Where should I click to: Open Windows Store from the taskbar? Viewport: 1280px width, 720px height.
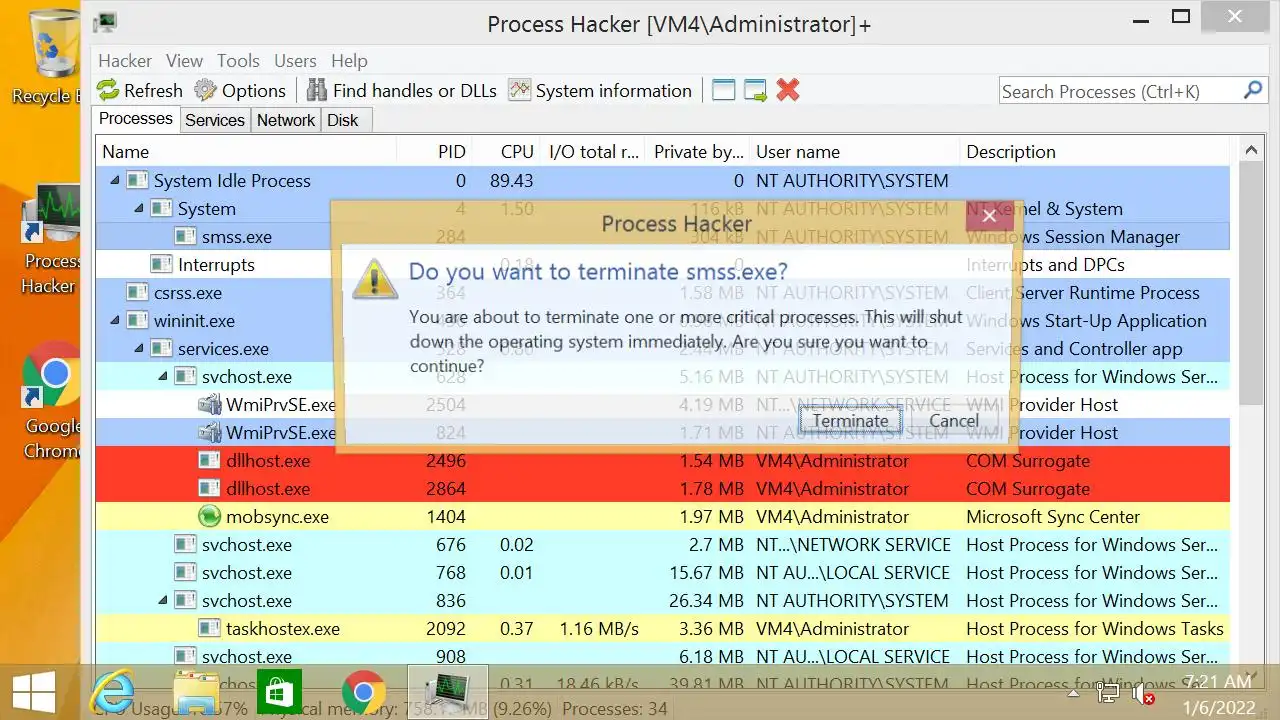click(x=279, y=692)
